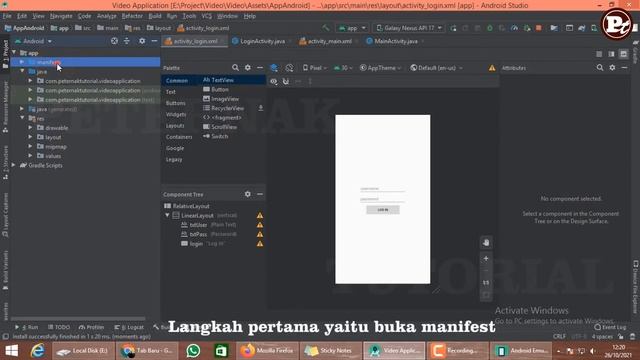The width and height of the screenshot is (640, 360).
Task: Click Scroll from Source target icon in Project panel
Action: [114, 41]
